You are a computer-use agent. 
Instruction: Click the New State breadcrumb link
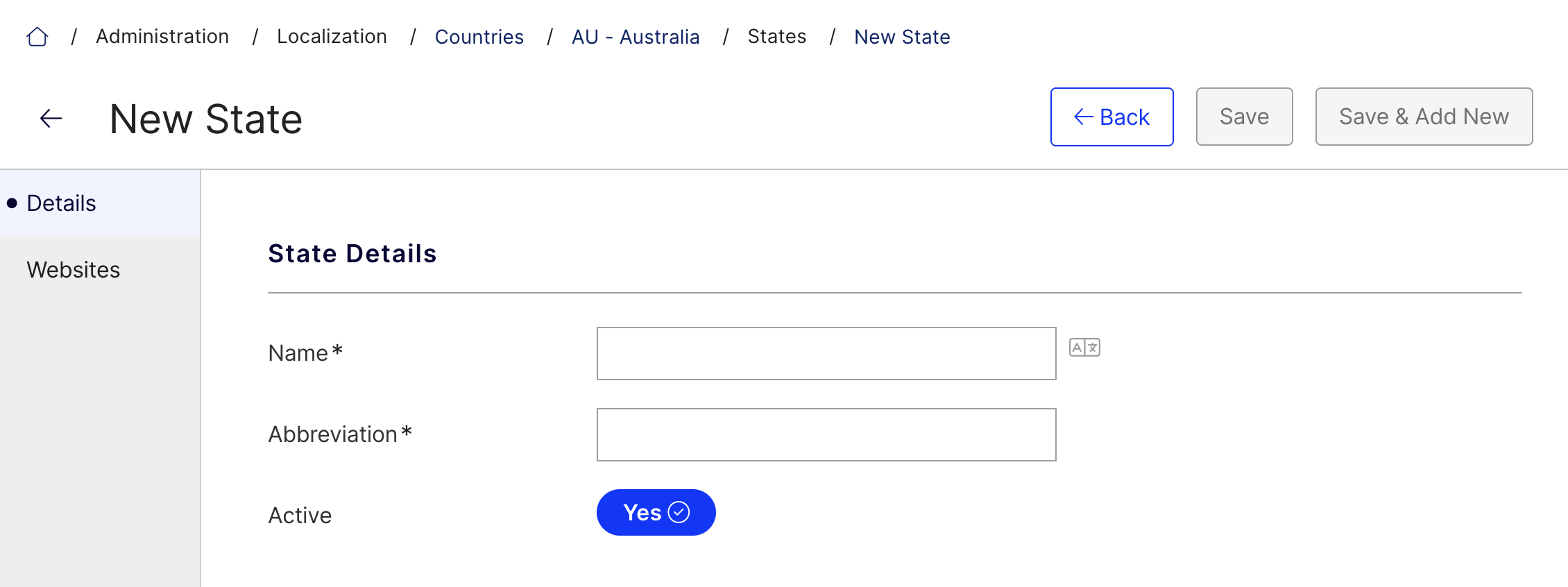(x=902, y=36)
